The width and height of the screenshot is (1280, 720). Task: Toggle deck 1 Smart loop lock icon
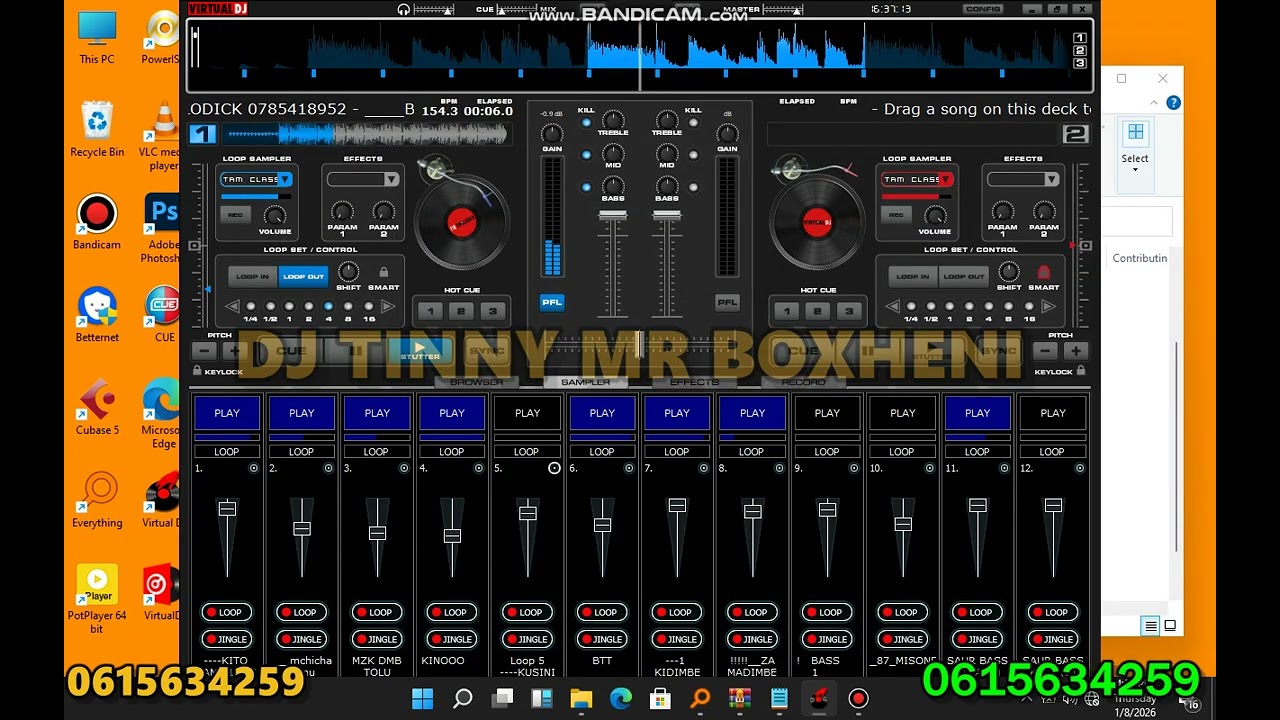(382, 272)
